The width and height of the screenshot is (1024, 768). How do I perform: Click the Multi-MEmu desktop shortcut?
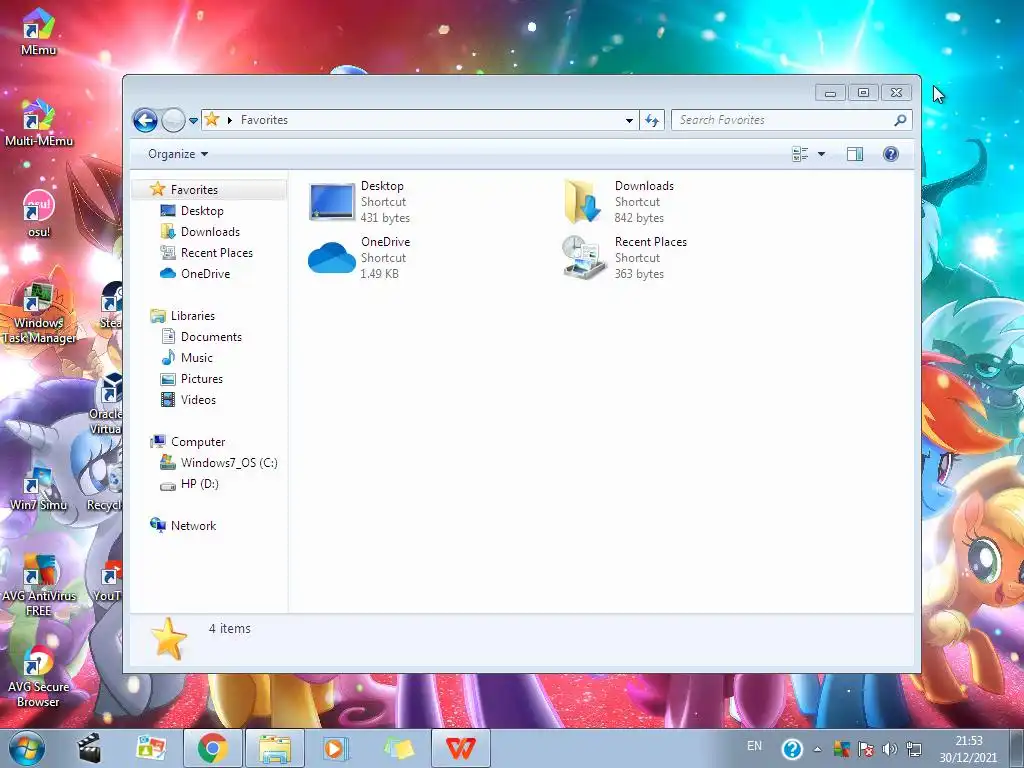(x=39, y=122)
